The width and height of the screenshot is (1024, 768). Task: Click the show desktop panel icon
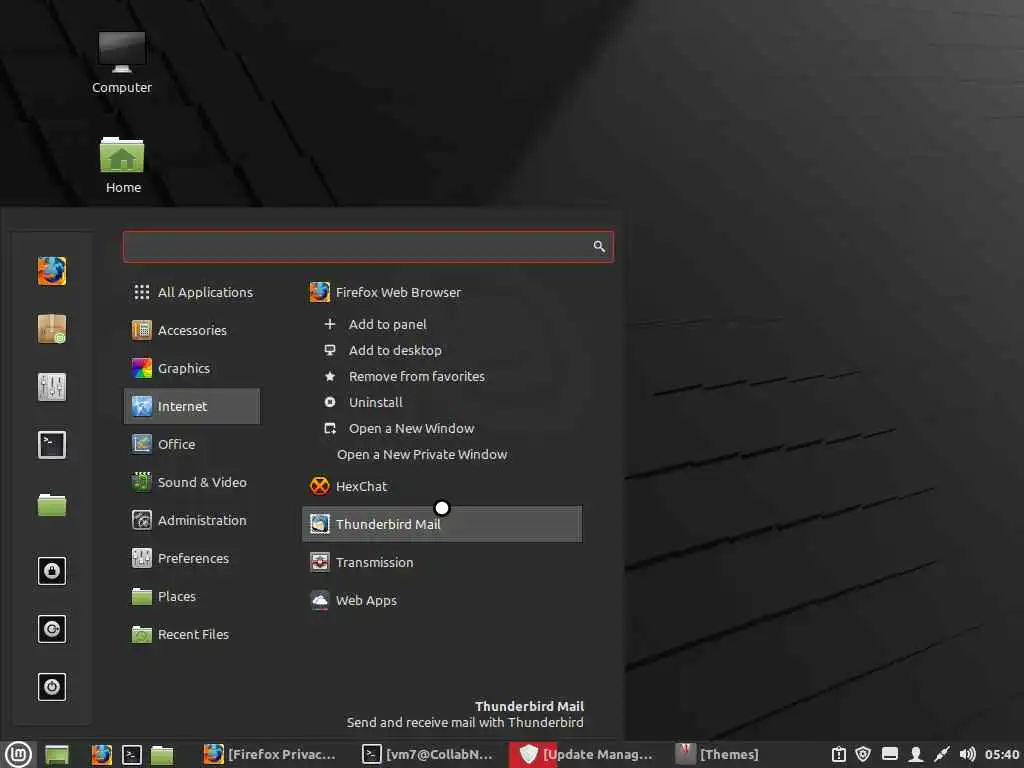[x=57, y=755]
